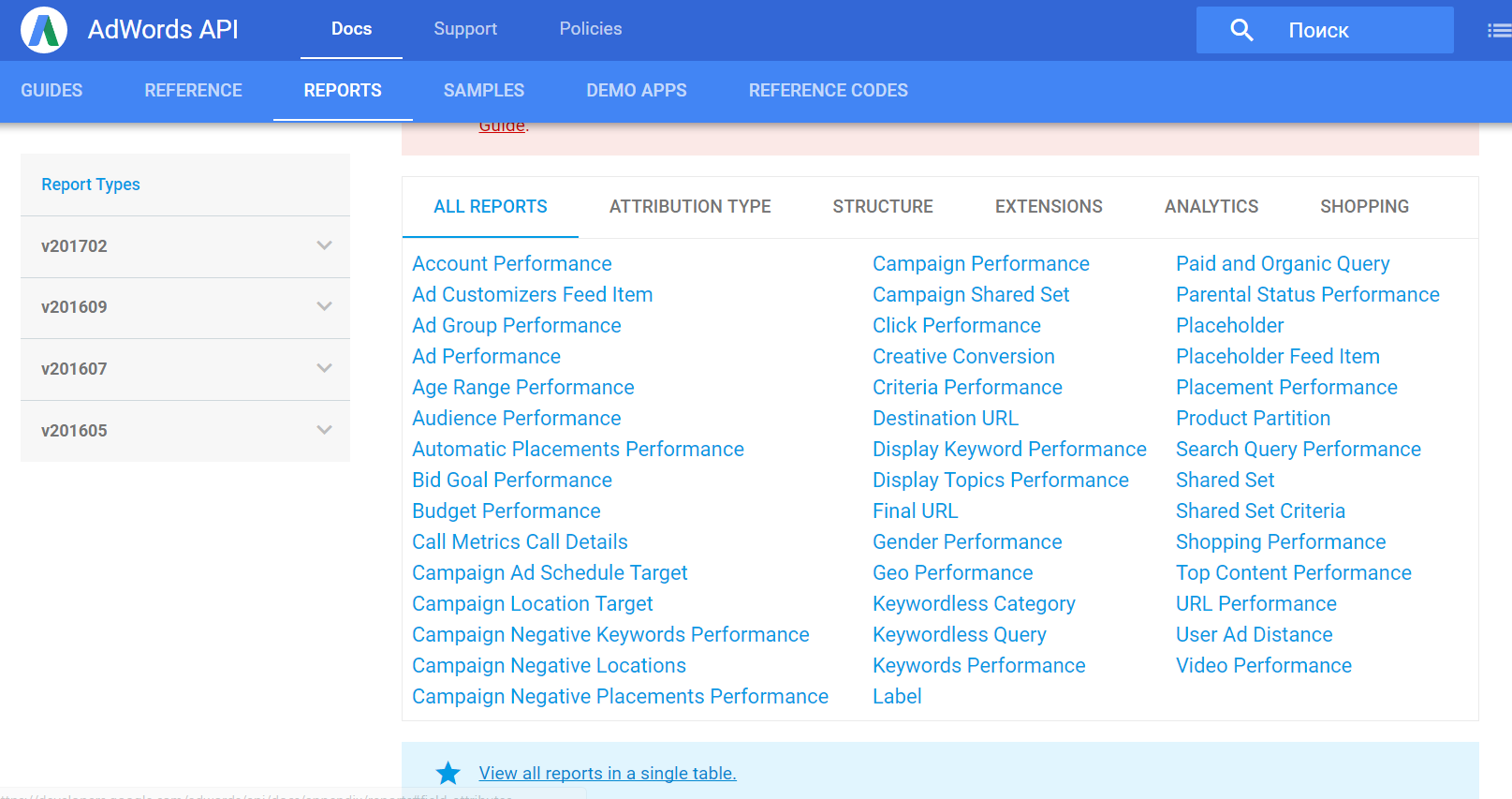Switch to the Attribution Type tab
The image size is (1512, 799).
690,207
